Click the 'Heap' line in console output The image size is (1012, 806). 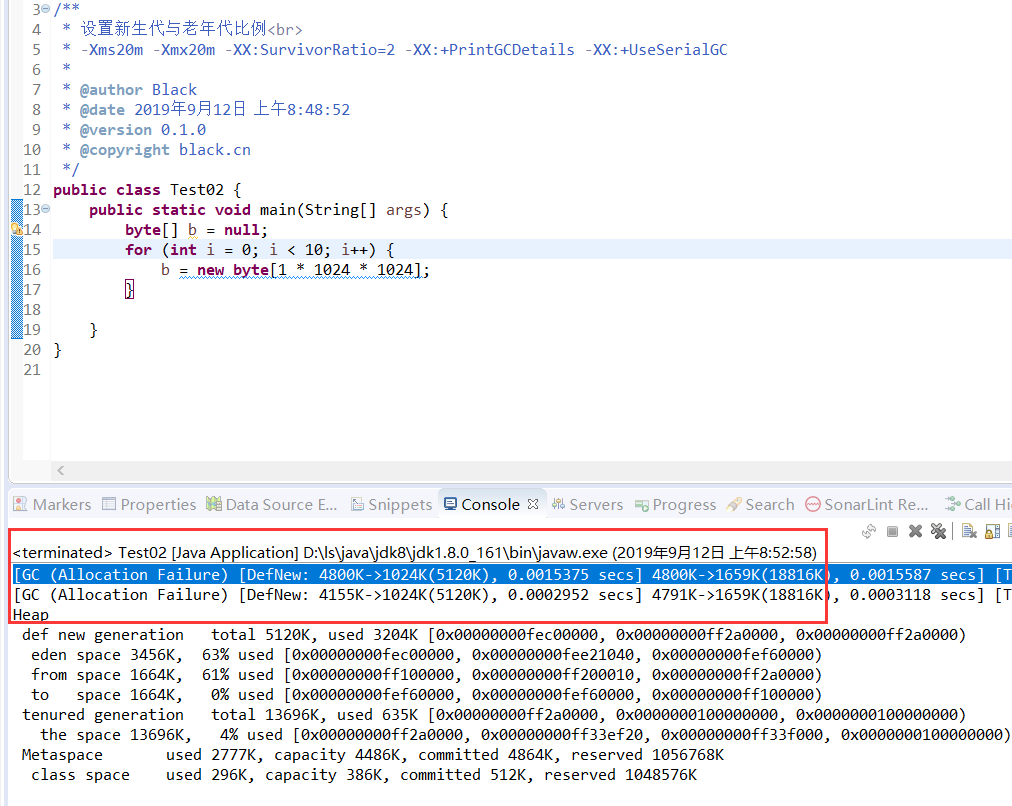coord(30,614)
